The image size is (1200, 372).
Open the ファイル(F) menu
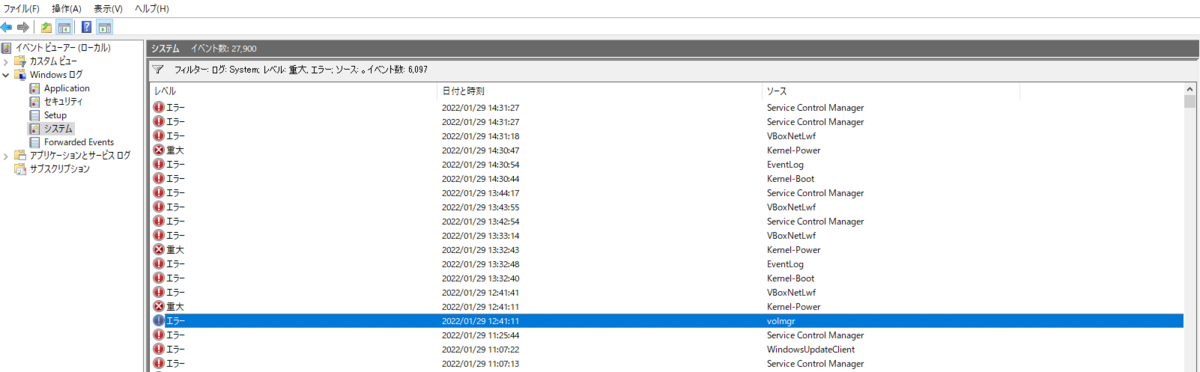22,8
